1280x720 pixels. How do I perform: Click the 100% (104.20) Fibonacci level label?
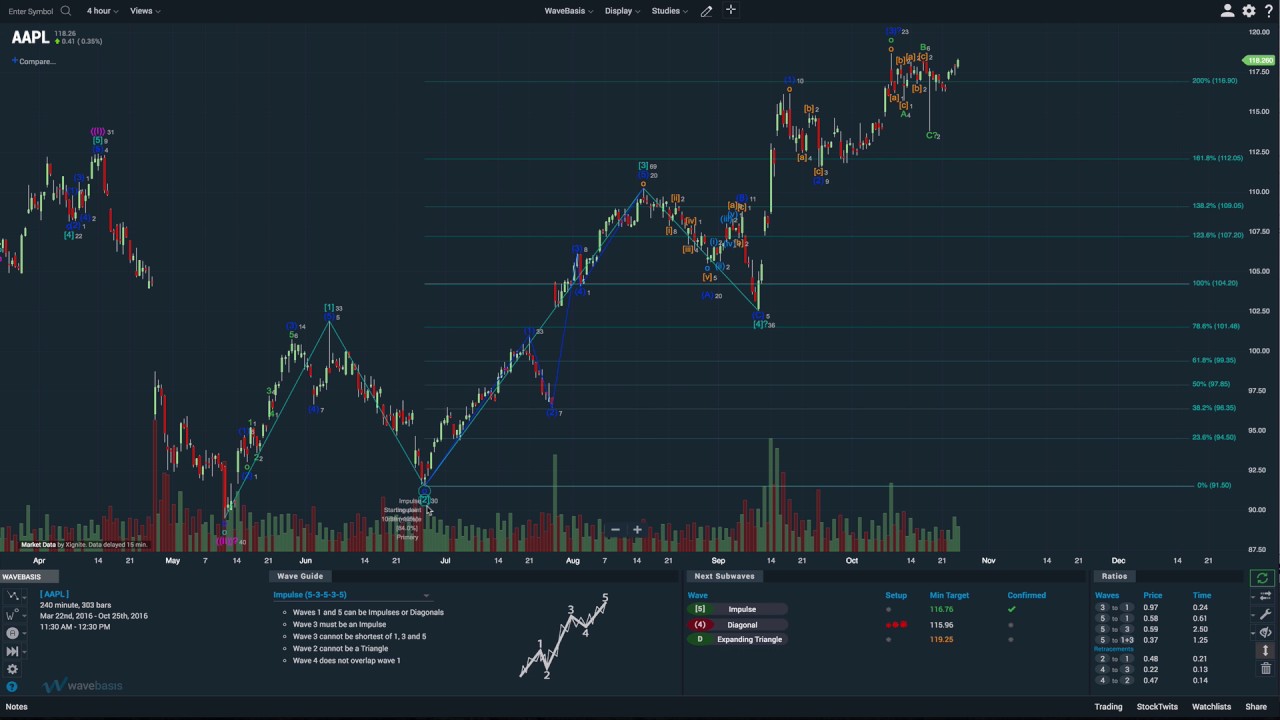pos(1214,283)
